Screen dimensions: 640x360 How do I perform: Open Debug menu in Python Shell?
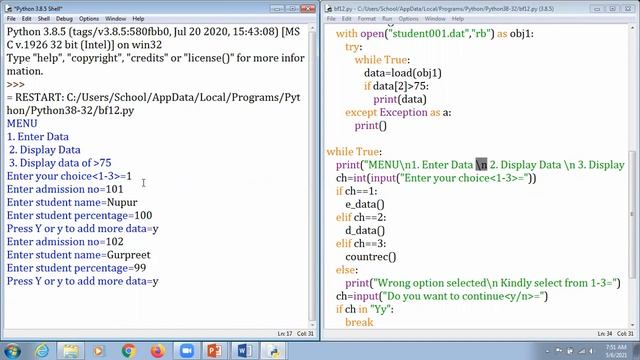[x=64, y=19]
